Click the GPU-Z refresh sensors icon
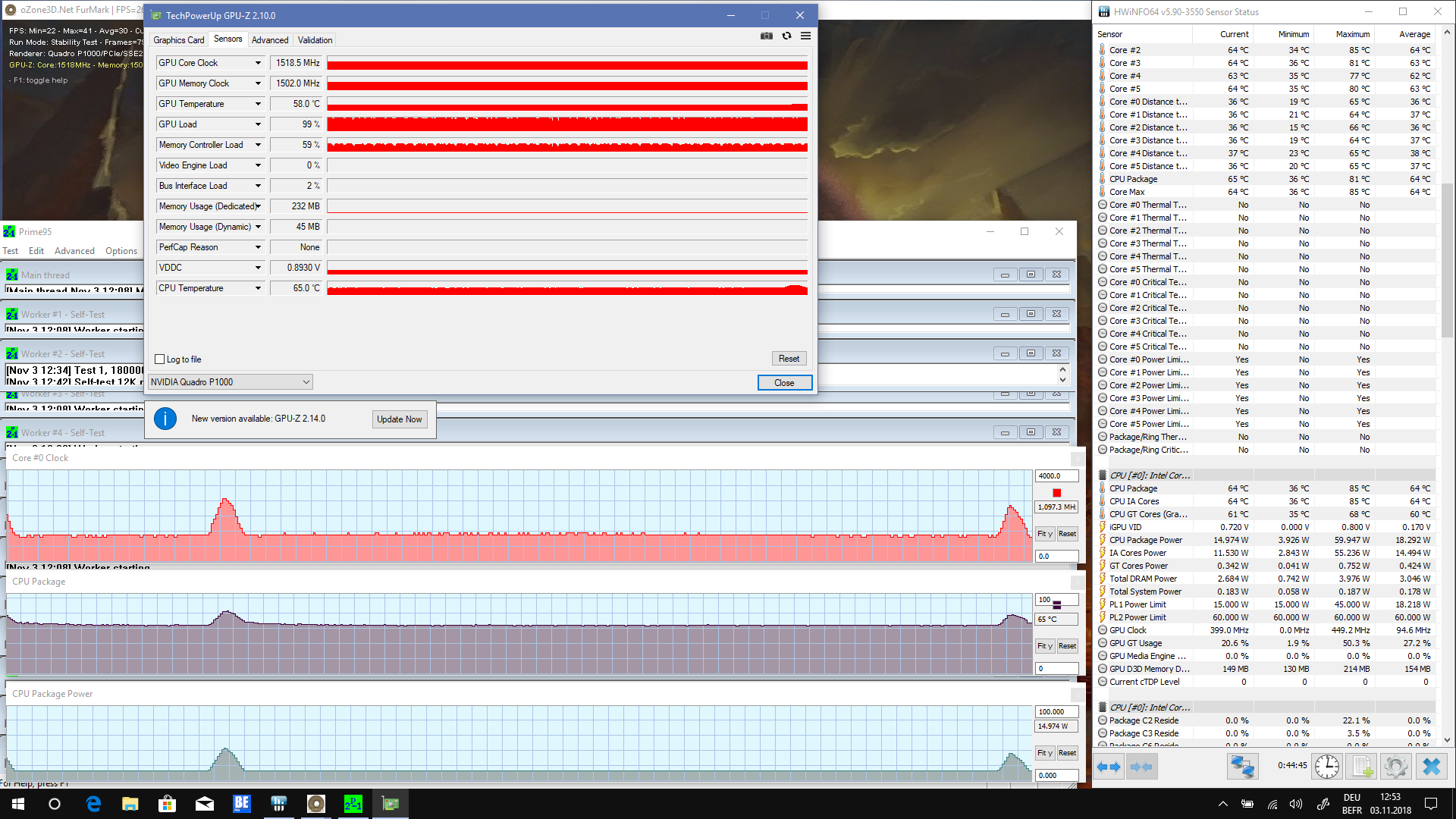The width and height of the screenshot is (1456, 819). click(x=786, y=36)
